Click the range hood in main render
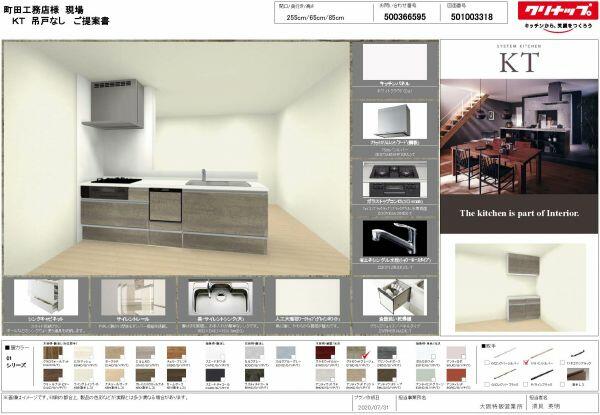 (x=114, y=104)
